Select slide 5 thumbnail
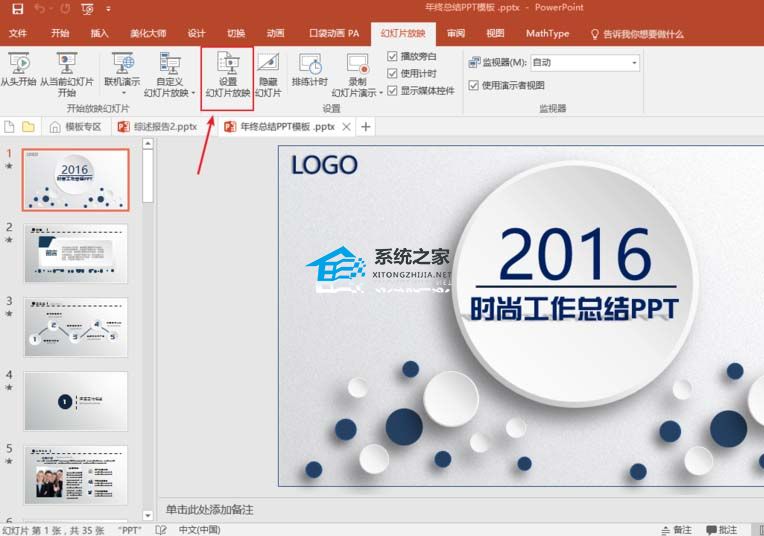This screenshot has height=536, width=764. pos(76,475)
